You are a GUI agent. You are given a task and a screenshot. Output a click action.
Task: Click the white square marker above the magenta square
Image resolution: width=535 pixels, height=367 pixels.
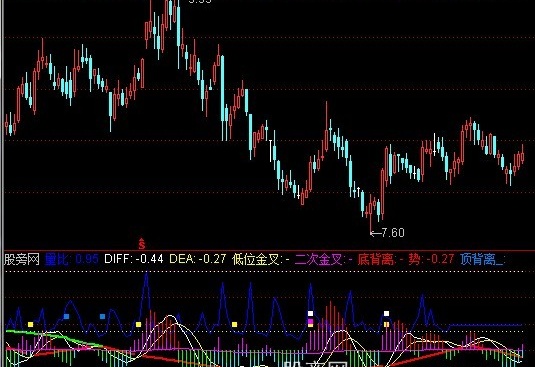click(x=310, y=313)
